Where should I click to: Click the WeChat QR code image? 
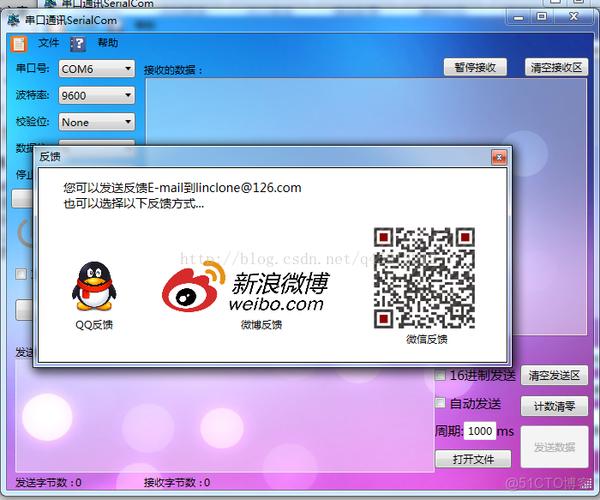[x=424, y=278]
